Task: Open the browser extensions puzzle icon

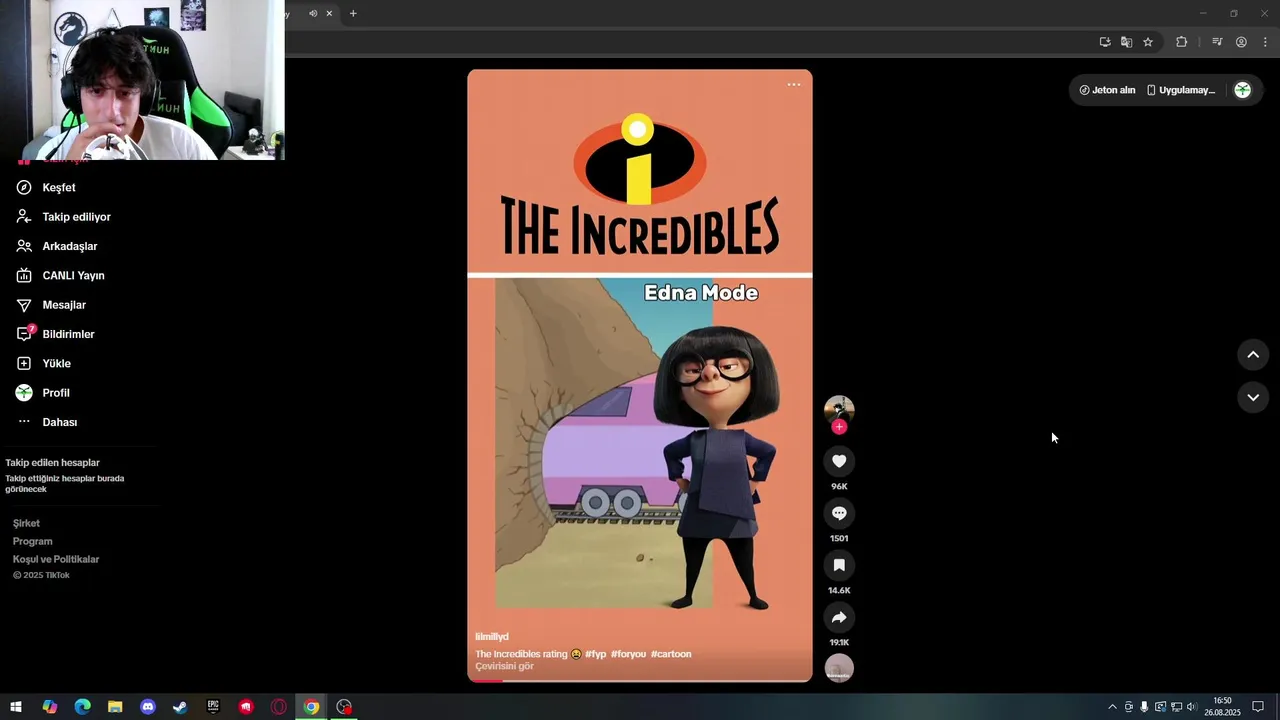Action: [x=1182, y=42]
